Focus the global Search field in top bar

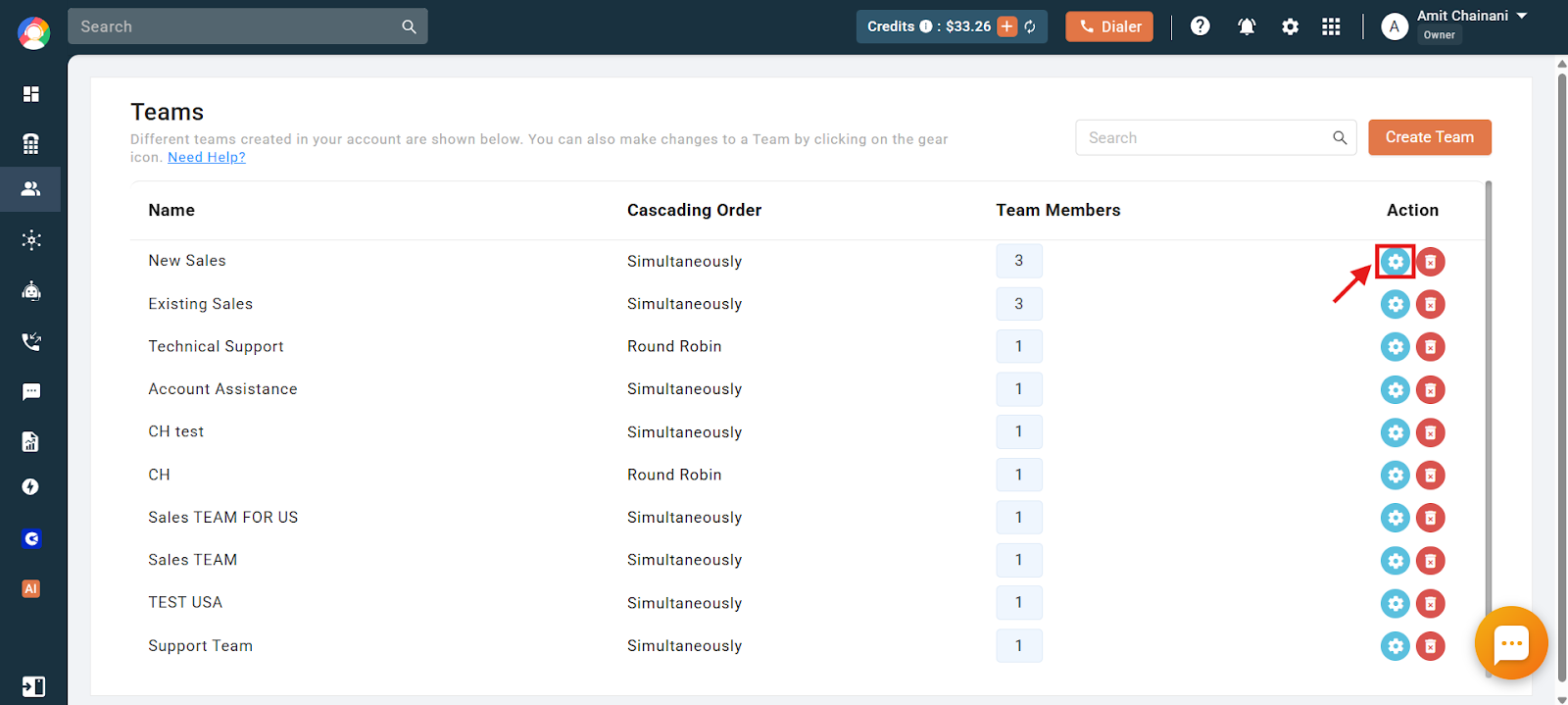coord(248,26)
